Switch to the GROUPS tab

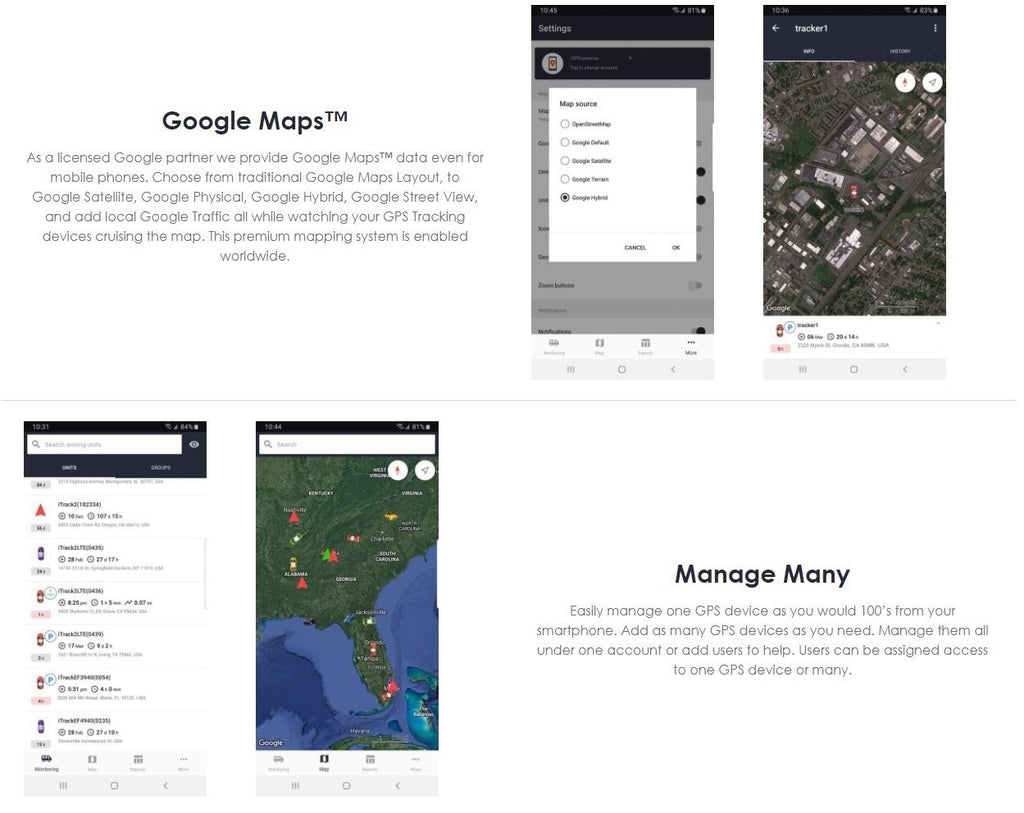tap(160, 467)
